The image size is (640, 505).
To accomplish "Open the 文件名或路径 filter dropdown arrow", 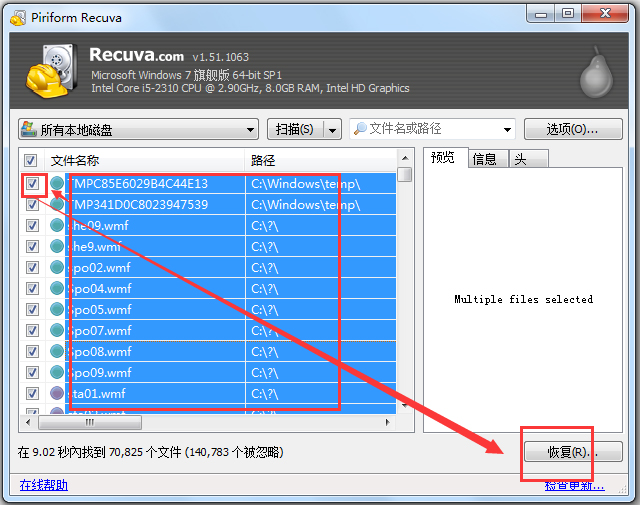I will tap(507, 129).
